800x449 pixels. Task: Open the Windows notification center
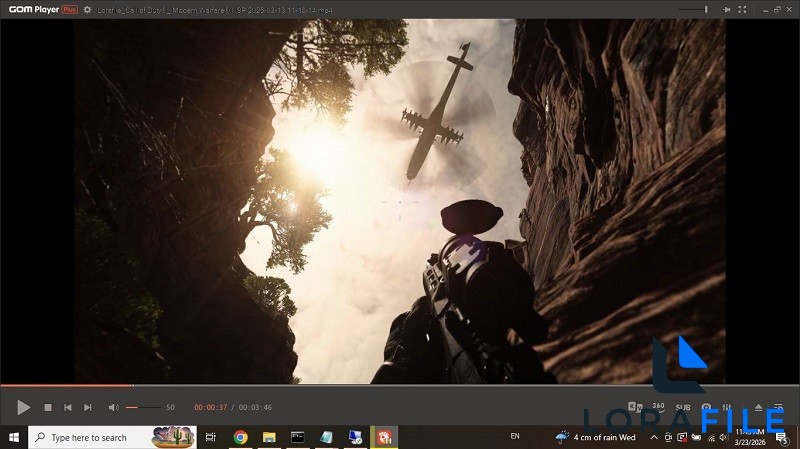click(x=782, y=437)
